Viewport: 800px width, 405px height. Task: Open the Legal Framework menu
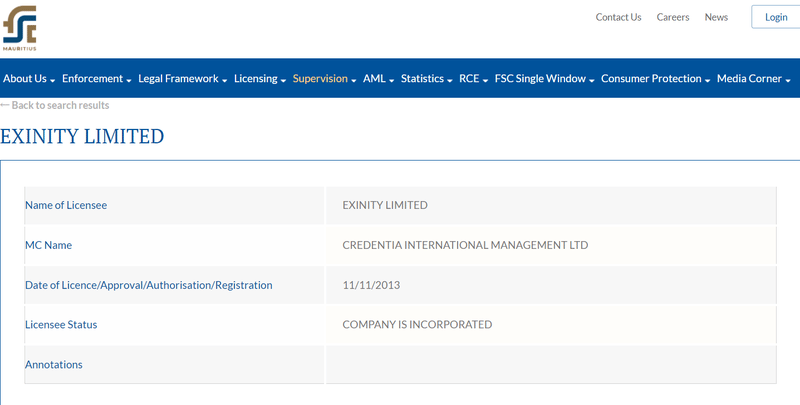point(183,79)
